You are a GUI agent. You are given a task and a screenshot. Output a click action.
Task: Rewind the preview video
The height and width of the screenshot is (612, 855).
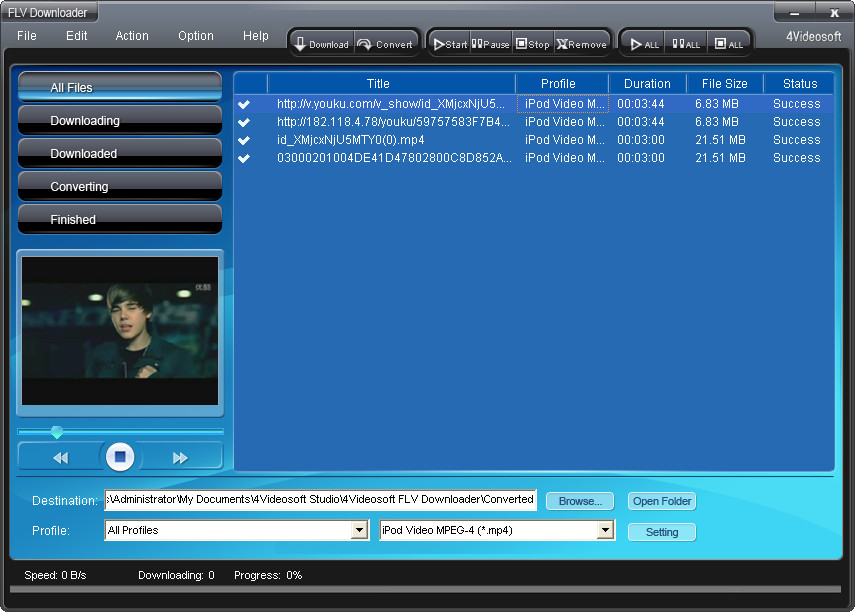coord(61,458)
